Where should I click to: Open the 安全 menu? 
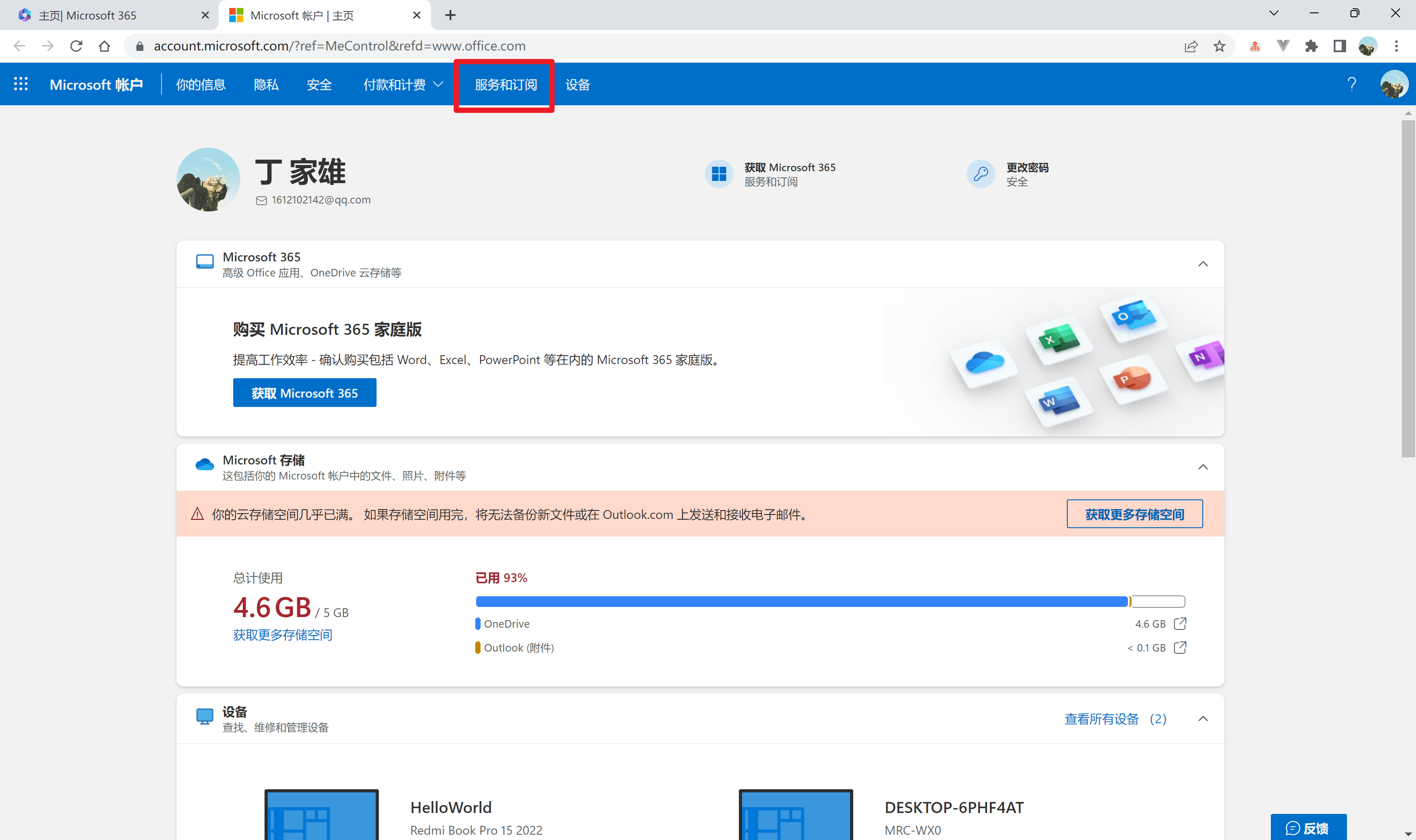pyautogui.click(x=319, y=84)
